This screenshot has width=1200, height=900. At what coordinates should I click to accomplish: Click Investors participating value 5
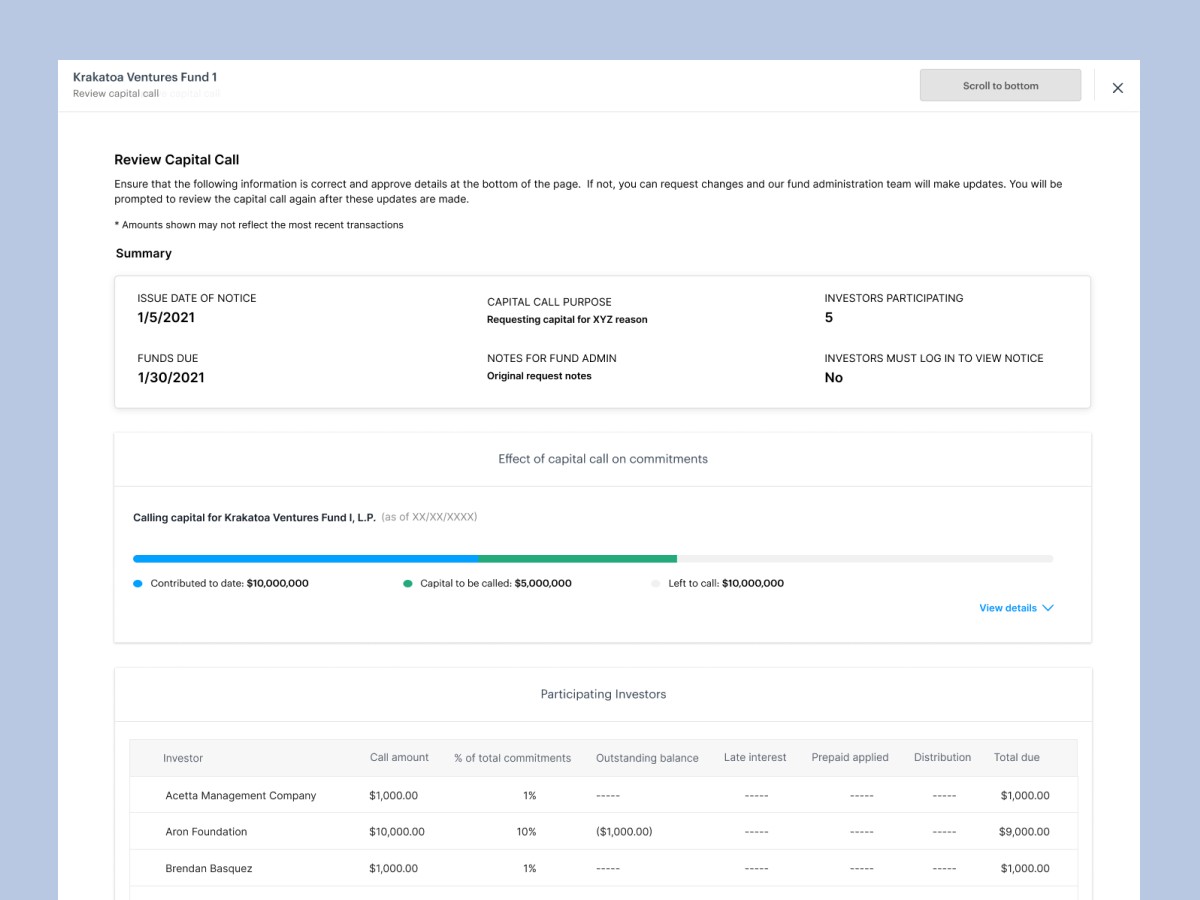829,318
